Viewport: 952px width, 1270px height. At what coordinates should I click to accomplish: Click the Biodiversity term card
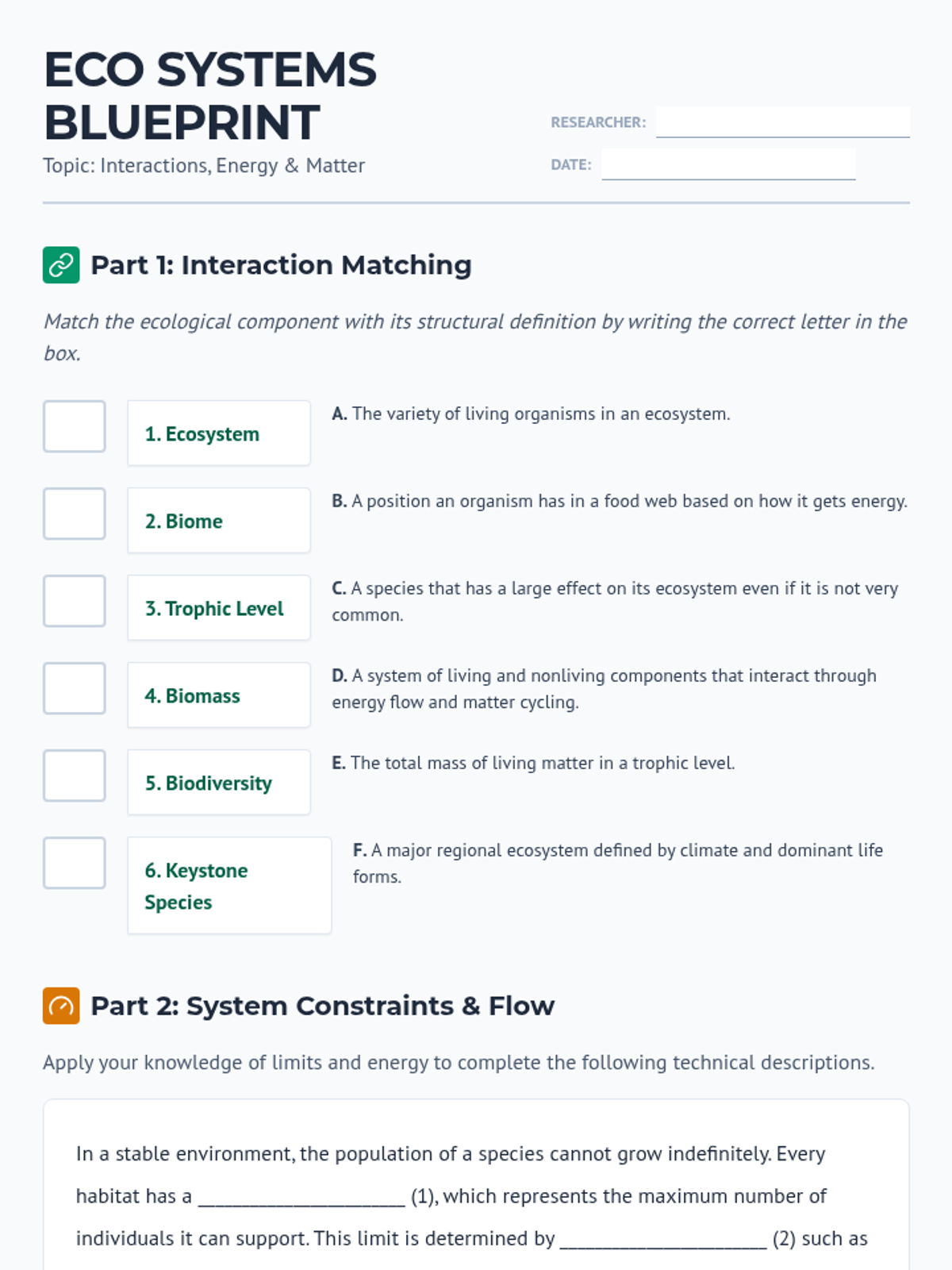tap(218, 783)
